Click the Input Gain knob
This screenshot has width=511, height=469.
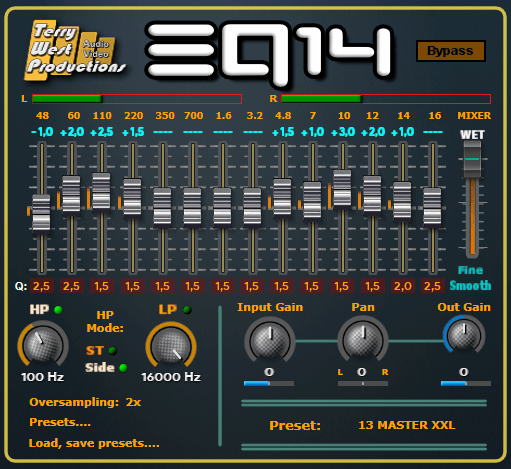[x=270, y=340]
